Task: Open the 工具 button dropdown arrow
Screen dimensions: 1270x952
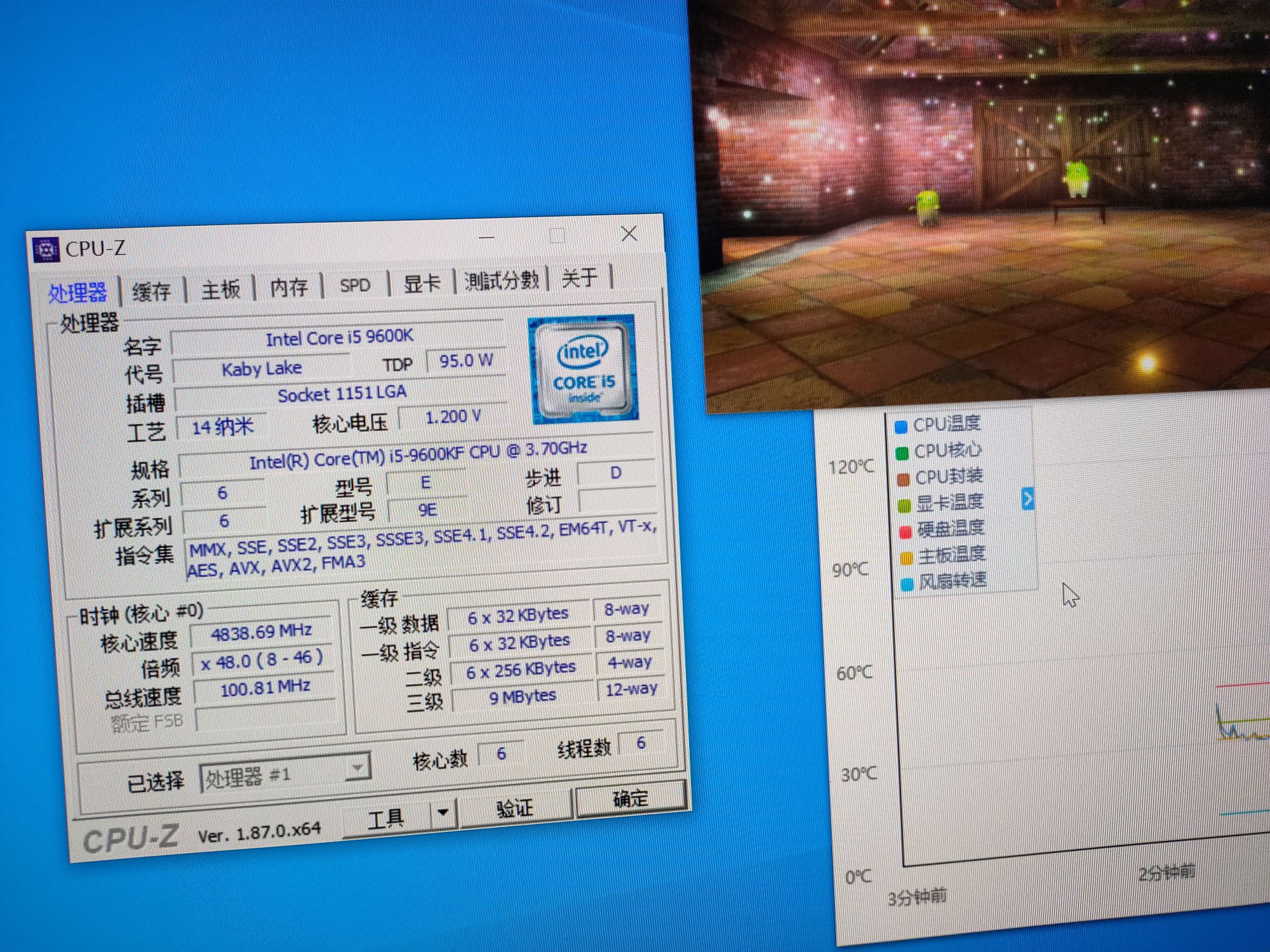Action: point(443,812)
